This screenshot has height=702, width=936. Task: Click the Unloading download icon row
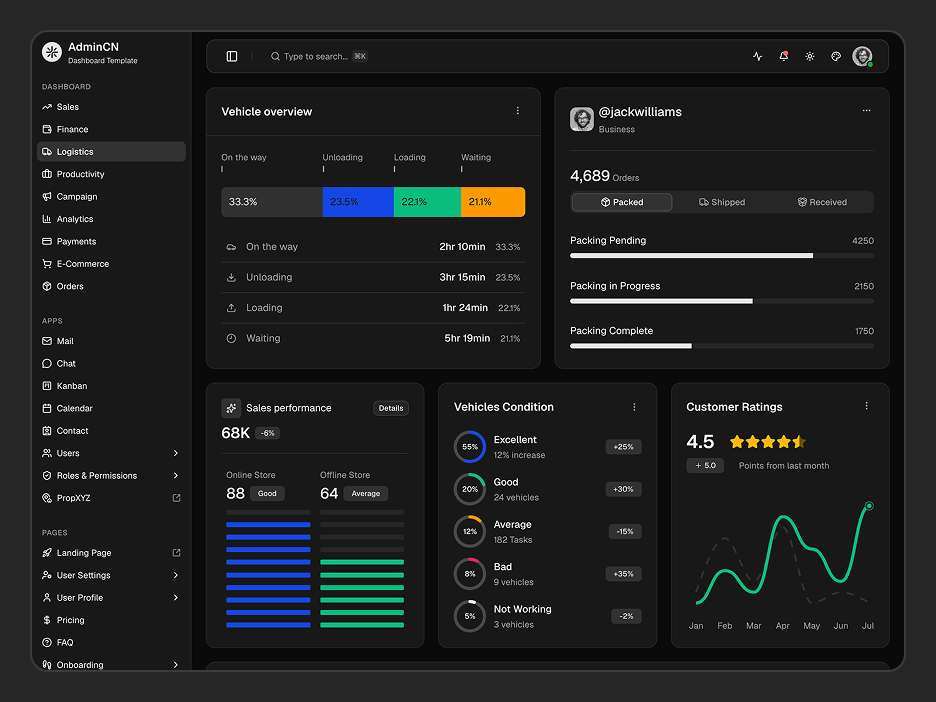pyautogui.click(x=373, y=277)
